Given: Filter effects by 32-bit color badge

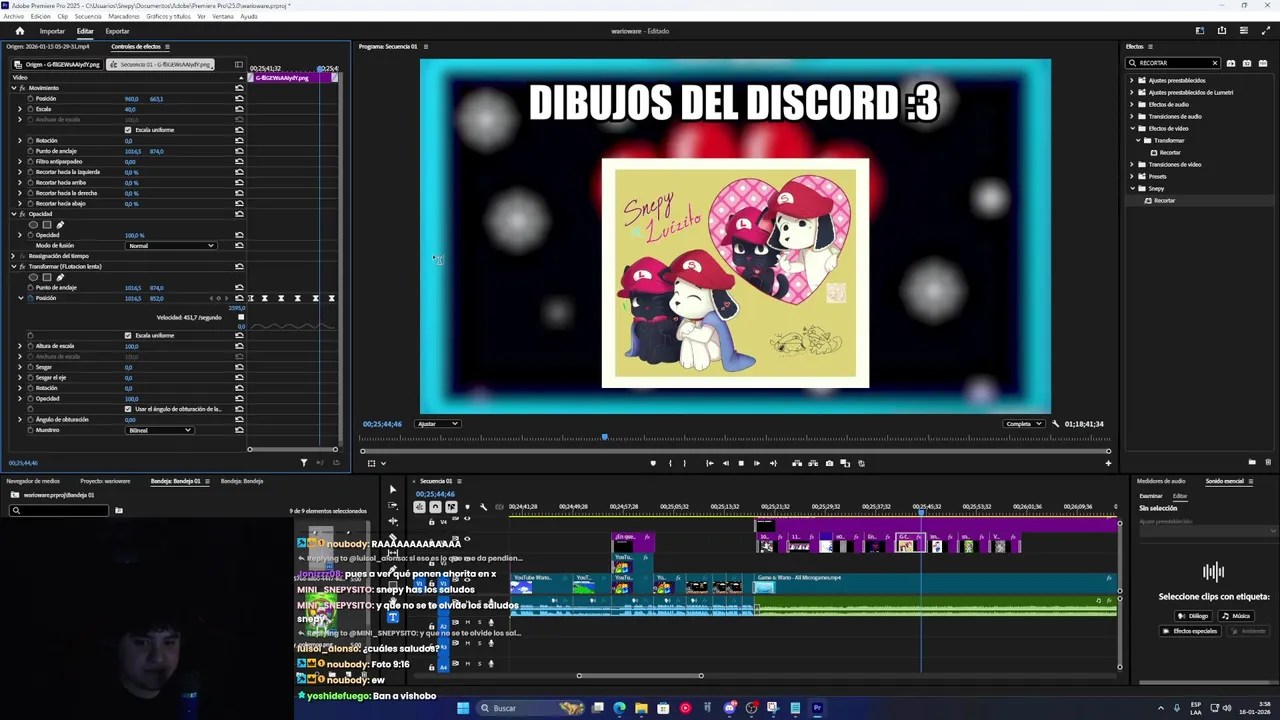Looking at the screenshot, I should pos(1245,63).
